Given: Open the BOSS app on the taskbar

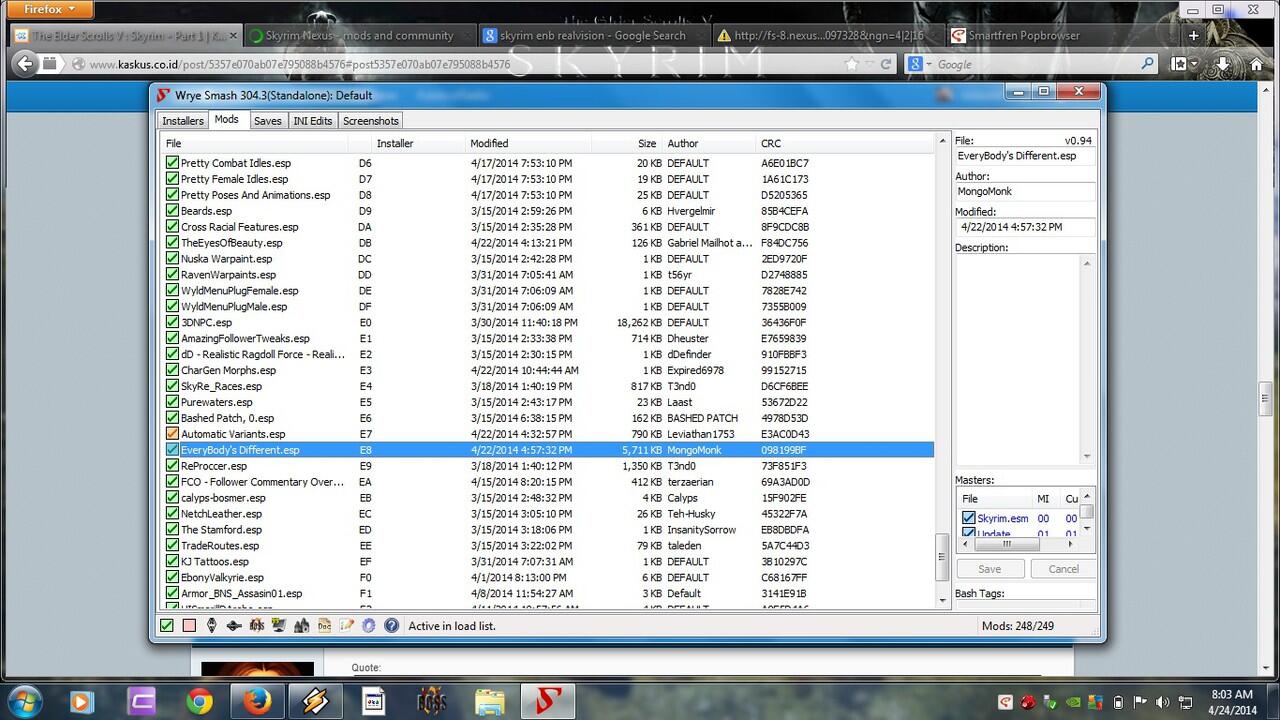Looking at the screenshot, I should (432, 701).
